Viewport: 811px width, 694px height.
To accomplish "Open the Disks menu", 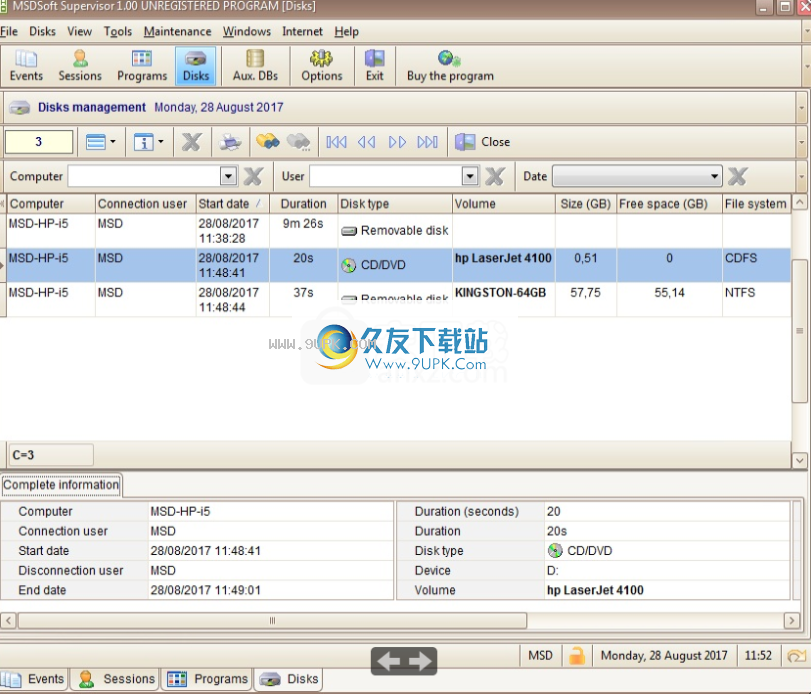I will tap(42, 32).
